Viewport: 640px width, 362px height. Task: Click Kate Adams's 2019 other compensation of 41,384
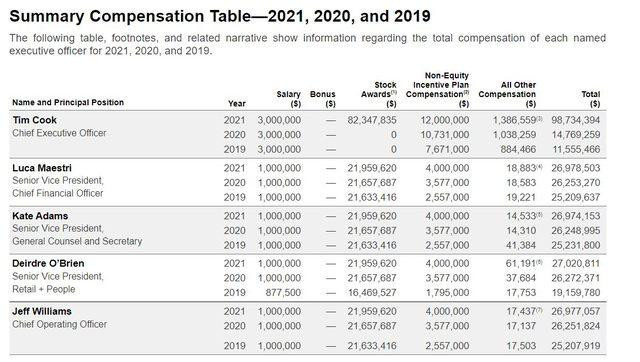[x=521, y=245]
